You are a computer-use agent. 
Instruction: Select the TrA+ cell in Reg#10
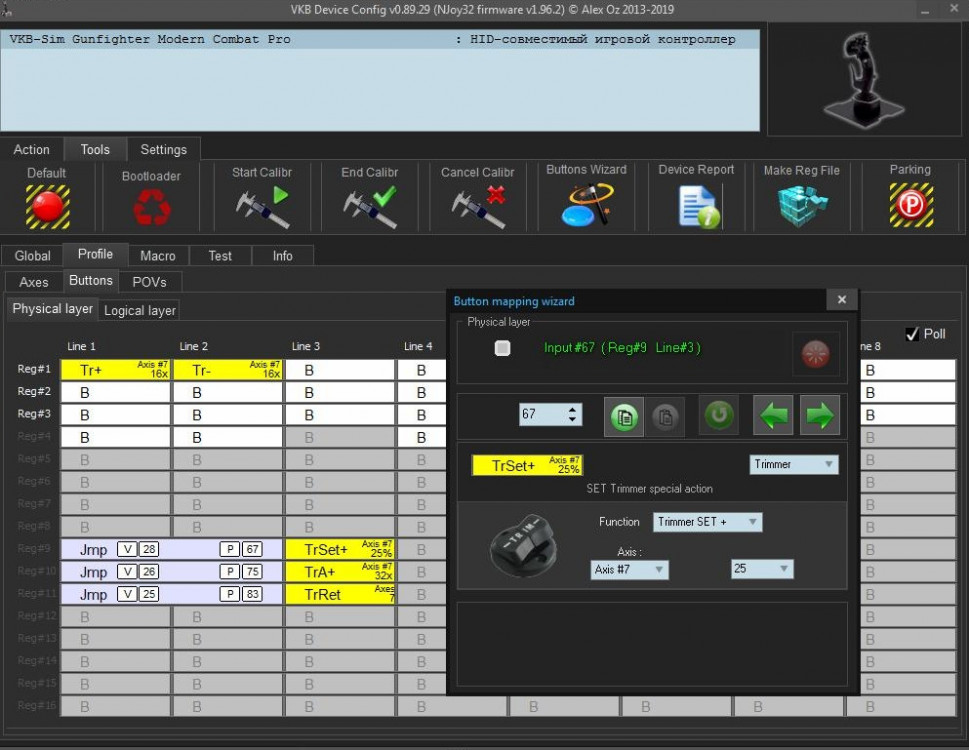[x=339, y=572]
